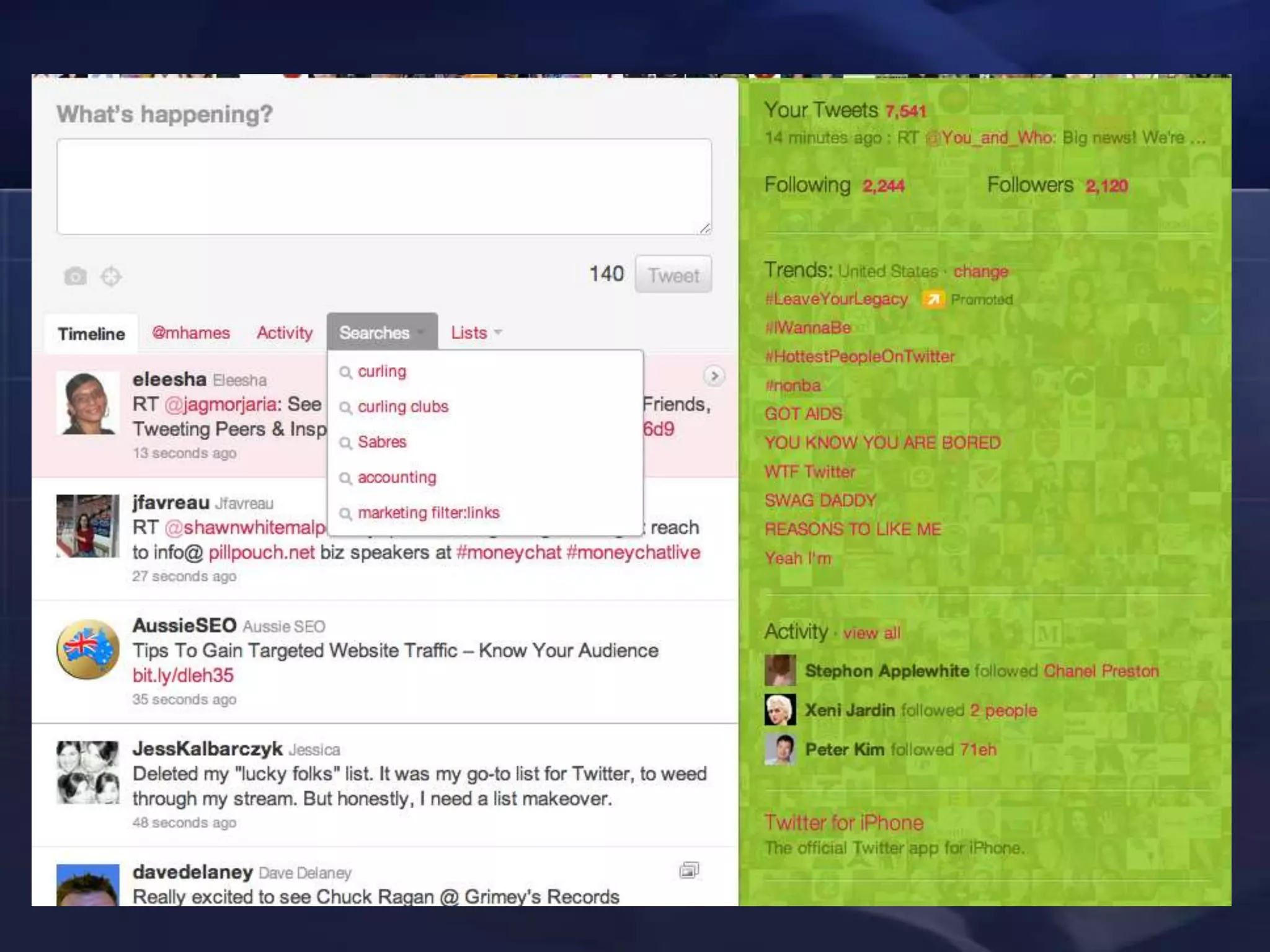Click the search icon next to curling
Screen dimensions: 1270x952
click(345, 372)
